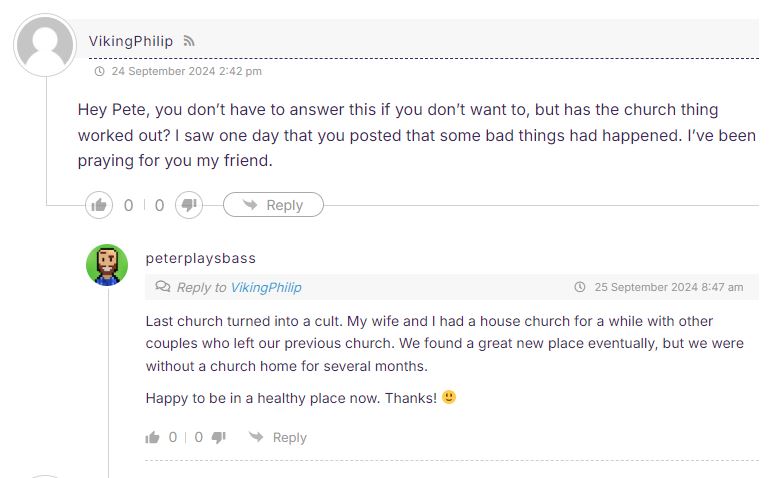
Task: Click peterplaysbass's green pixel avatar
Action: click(107, 265)
